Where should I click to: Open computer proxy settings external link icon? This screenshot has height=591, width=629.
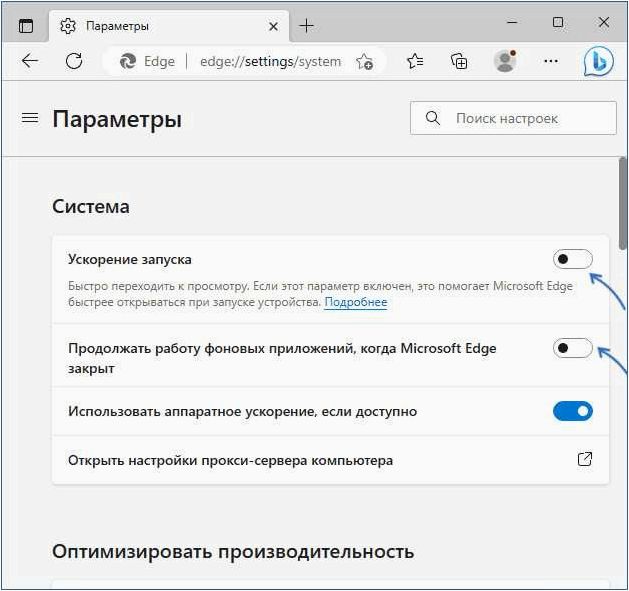click(584, 459)
